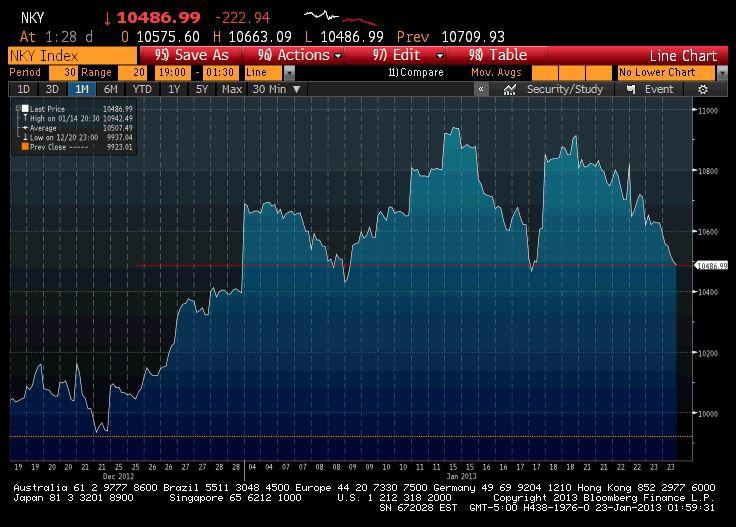Viewport: 736px width, 527px height.
Task: Click the Save As button
Action: point(192,55)
